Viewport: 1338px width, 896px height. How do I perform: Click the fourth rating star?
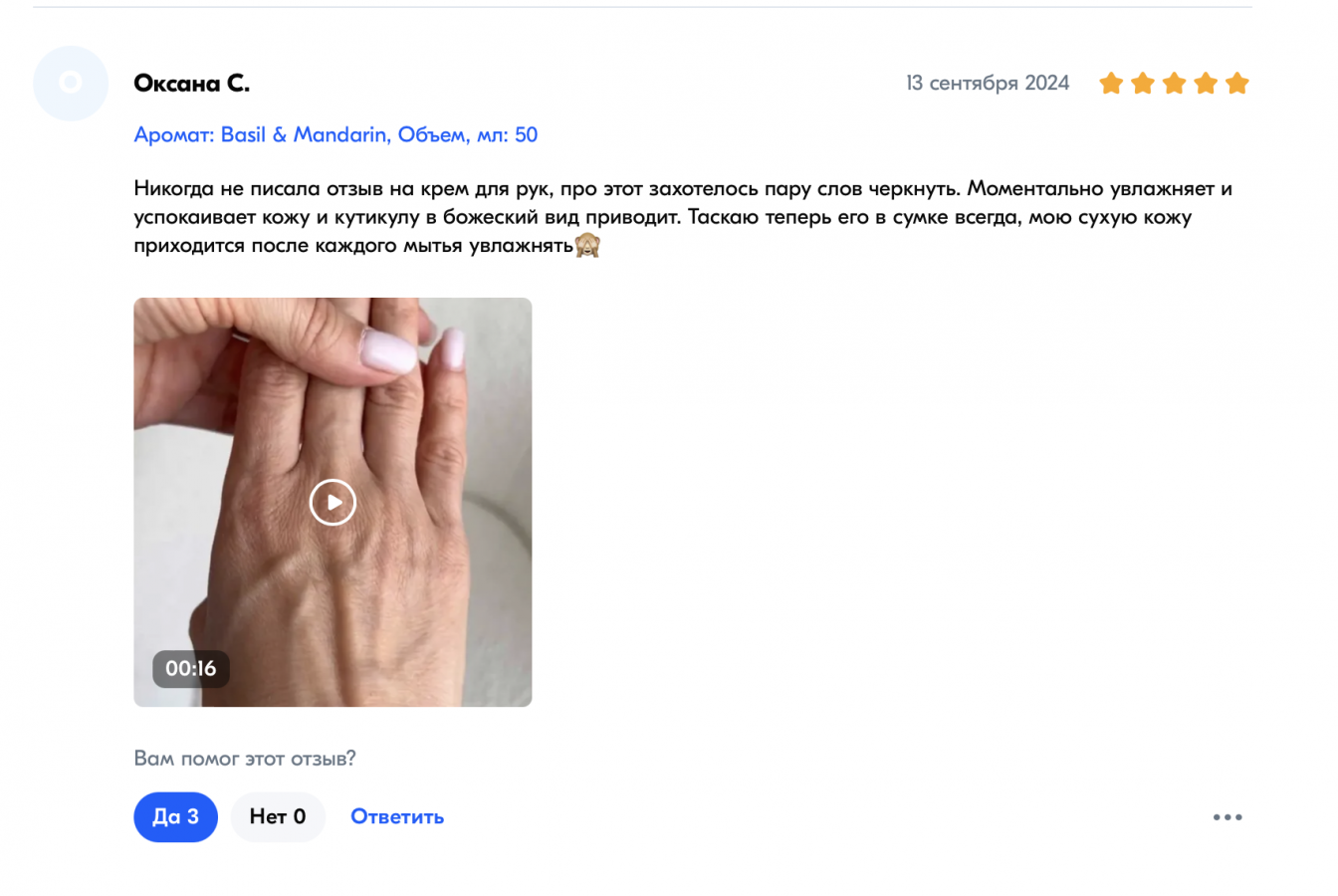(x=1206, y=83)
